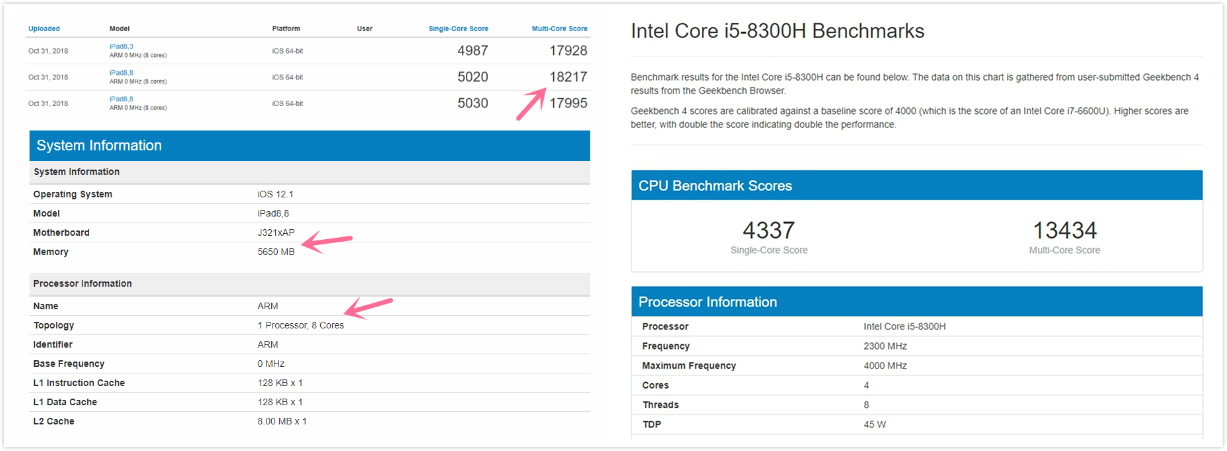Open the iPad8,8 link in the 17995 row
This screenshot has width=1227, height=451.
tap(121, 98)
